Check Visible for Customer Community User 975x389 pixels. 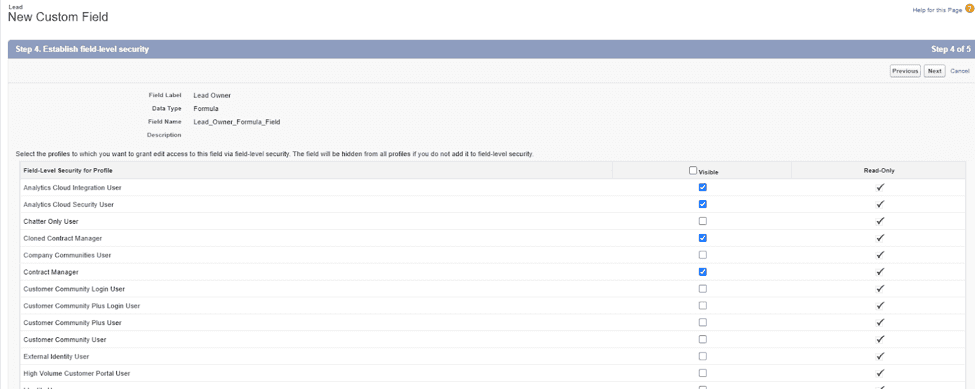[703, 339]
